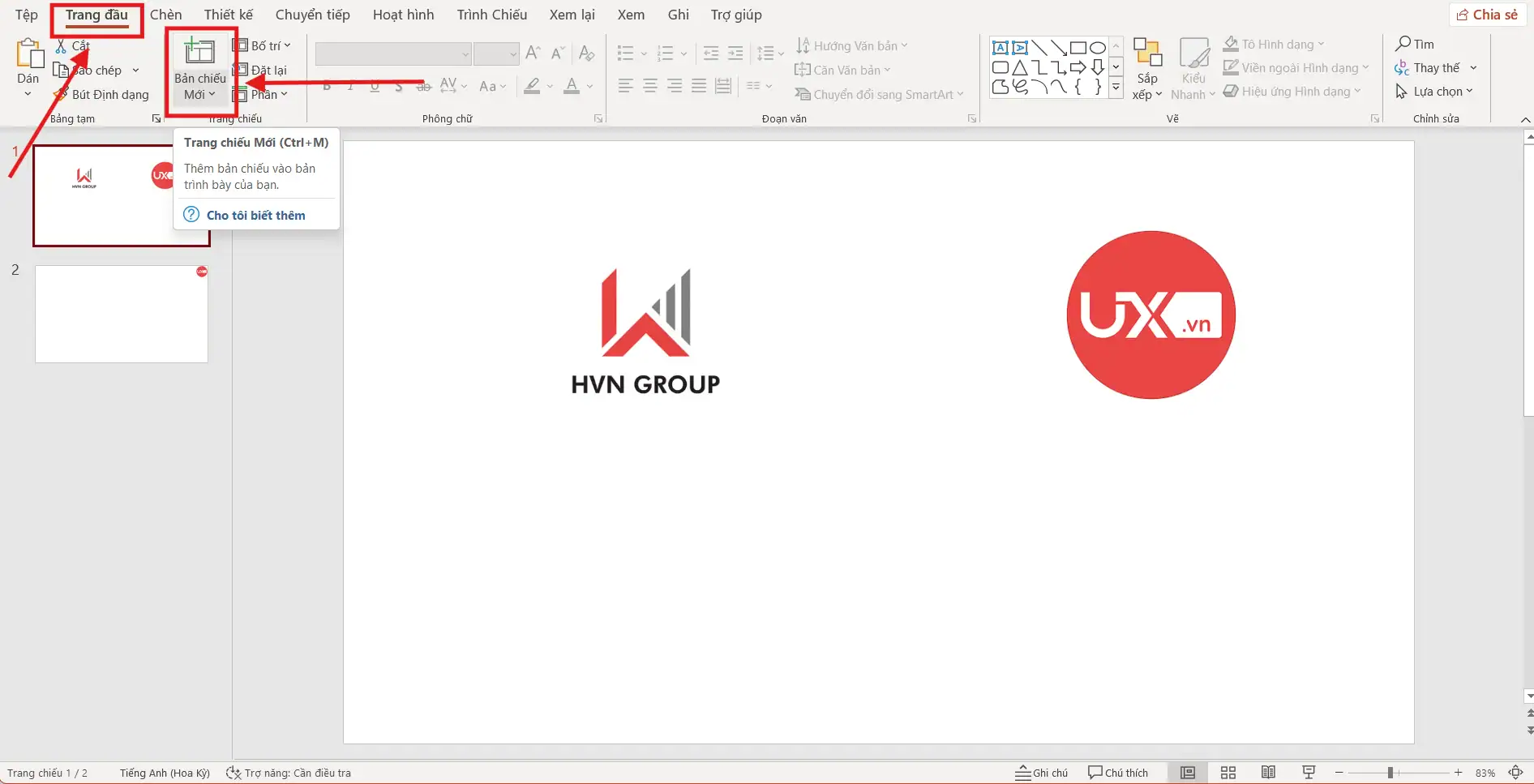The height and width of the screenshot is (784, 1534).
Task: Open the Tìm search tool
Action: 1415,44
